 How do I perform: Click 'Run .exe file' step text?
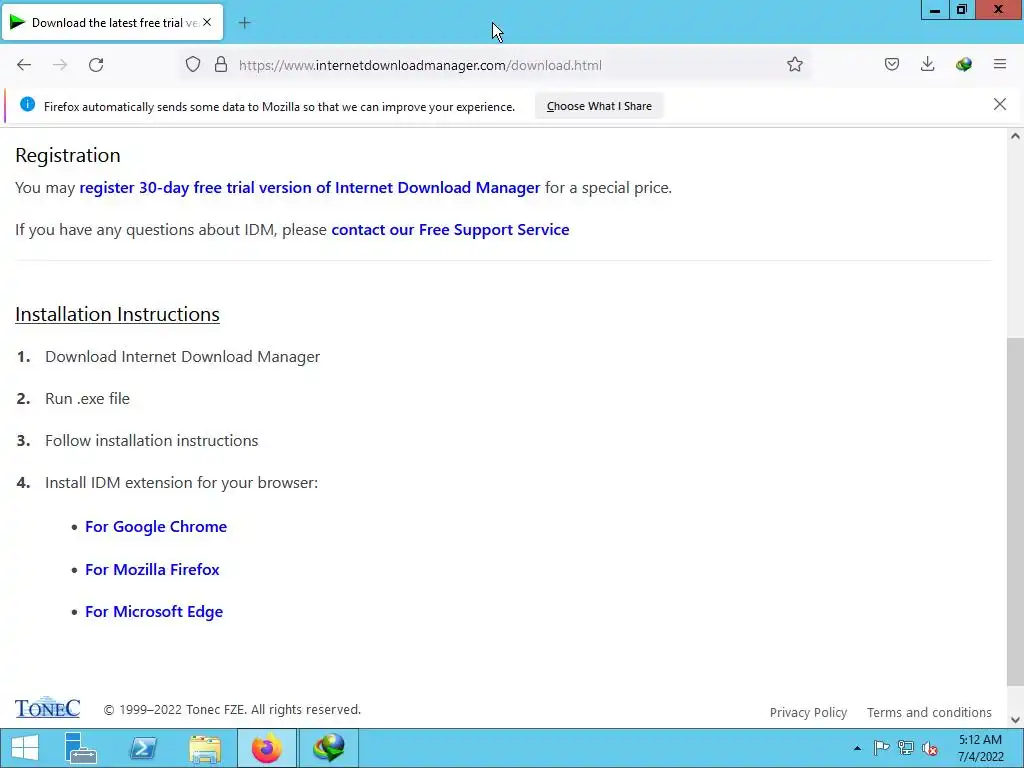coord(88,398)
